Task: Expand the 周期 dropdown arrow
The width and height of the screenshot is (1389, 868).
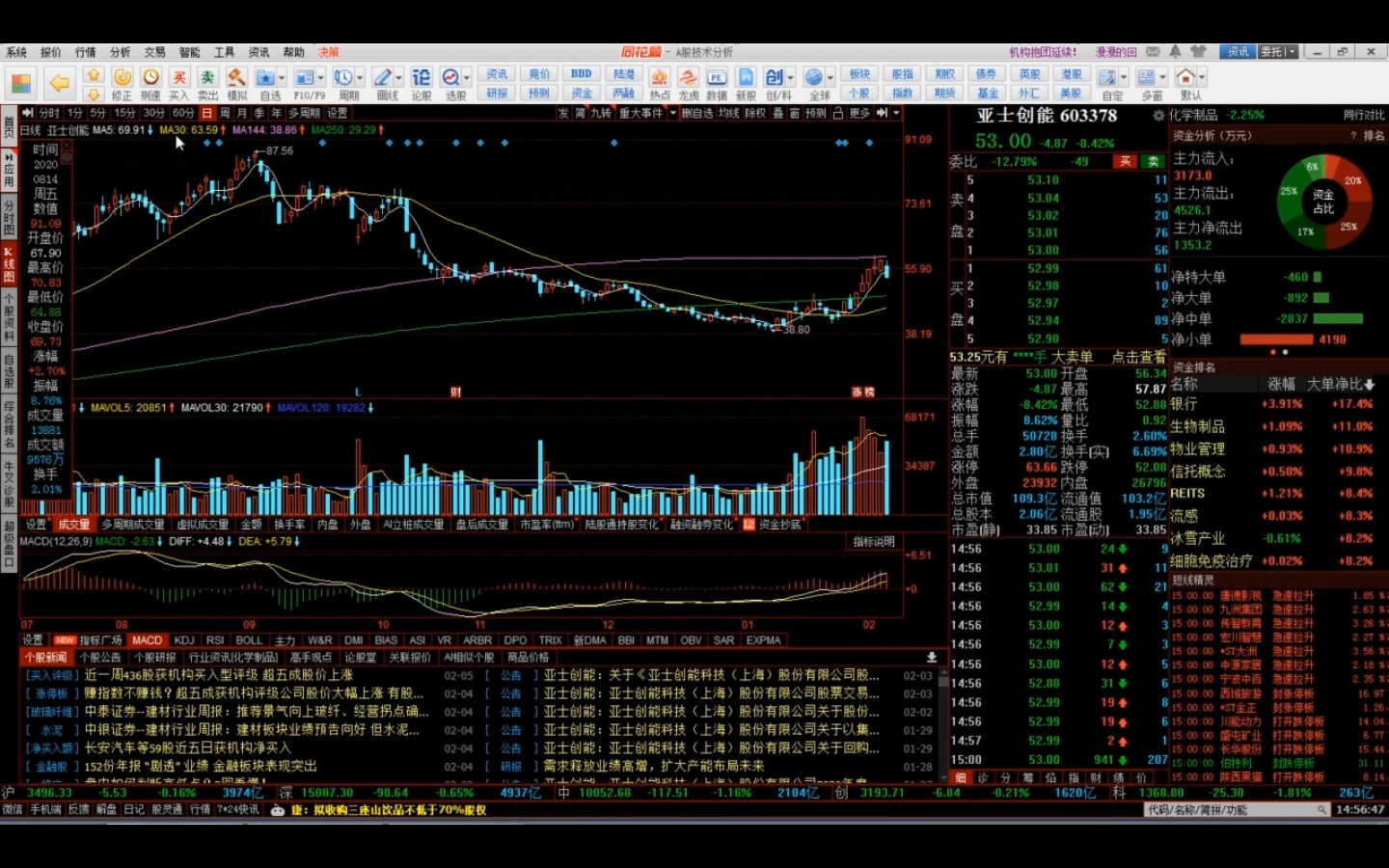Action: point(360,77)
